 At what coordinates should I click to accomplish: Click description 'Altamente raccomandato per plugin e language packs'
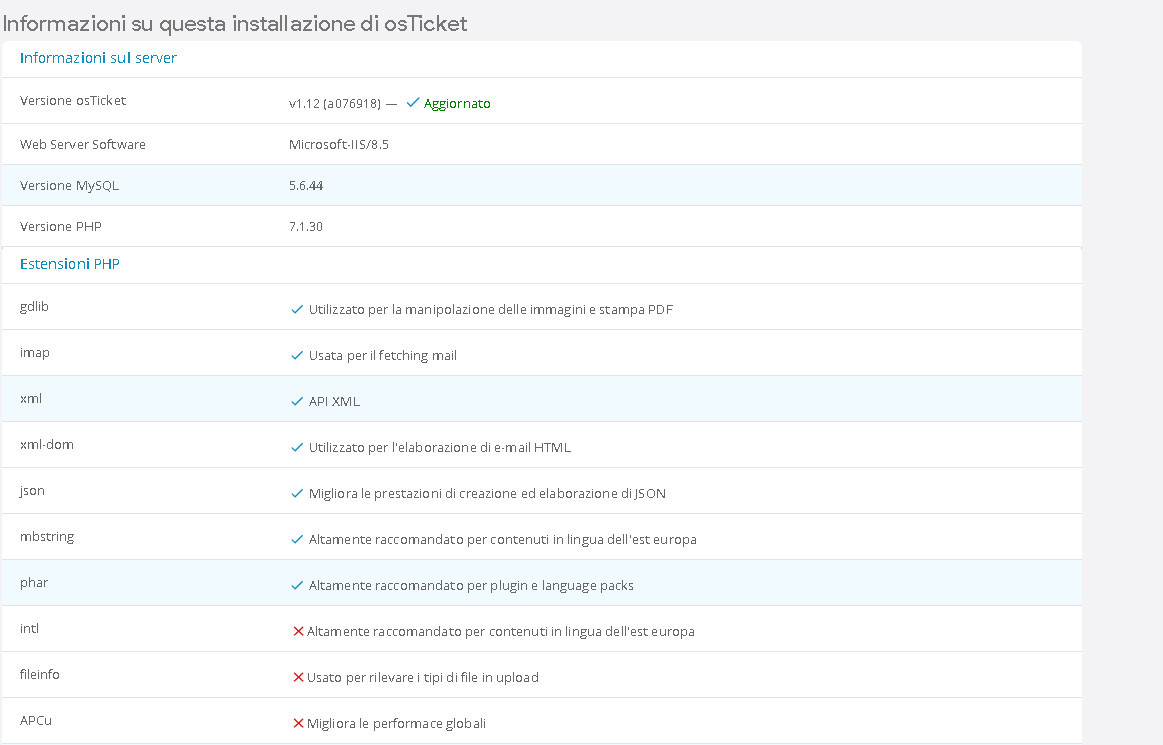click(x=471, y=585)
